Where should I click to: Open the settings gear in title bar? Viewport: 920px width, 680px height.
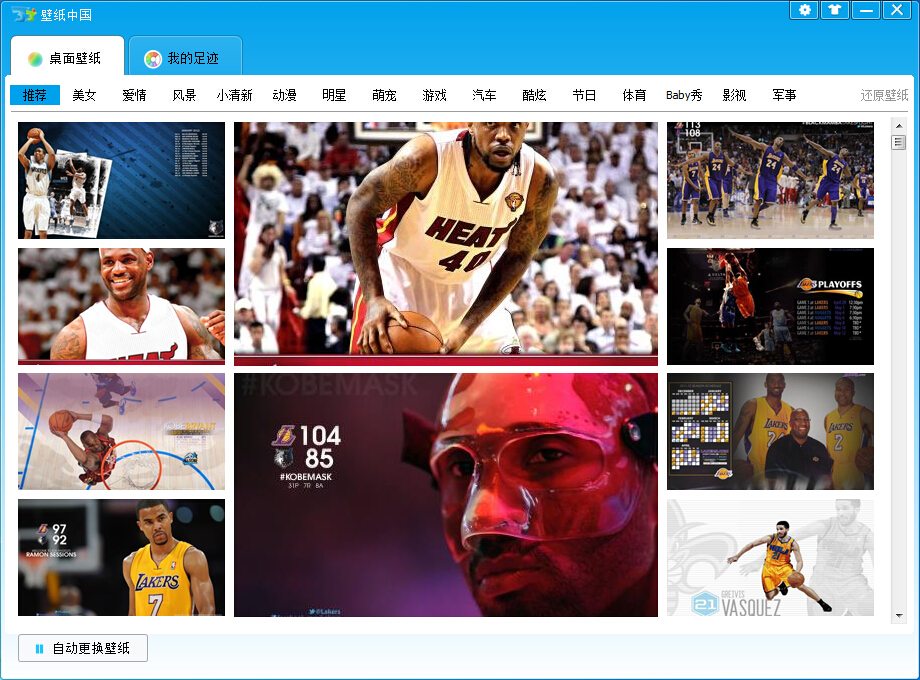804,10
